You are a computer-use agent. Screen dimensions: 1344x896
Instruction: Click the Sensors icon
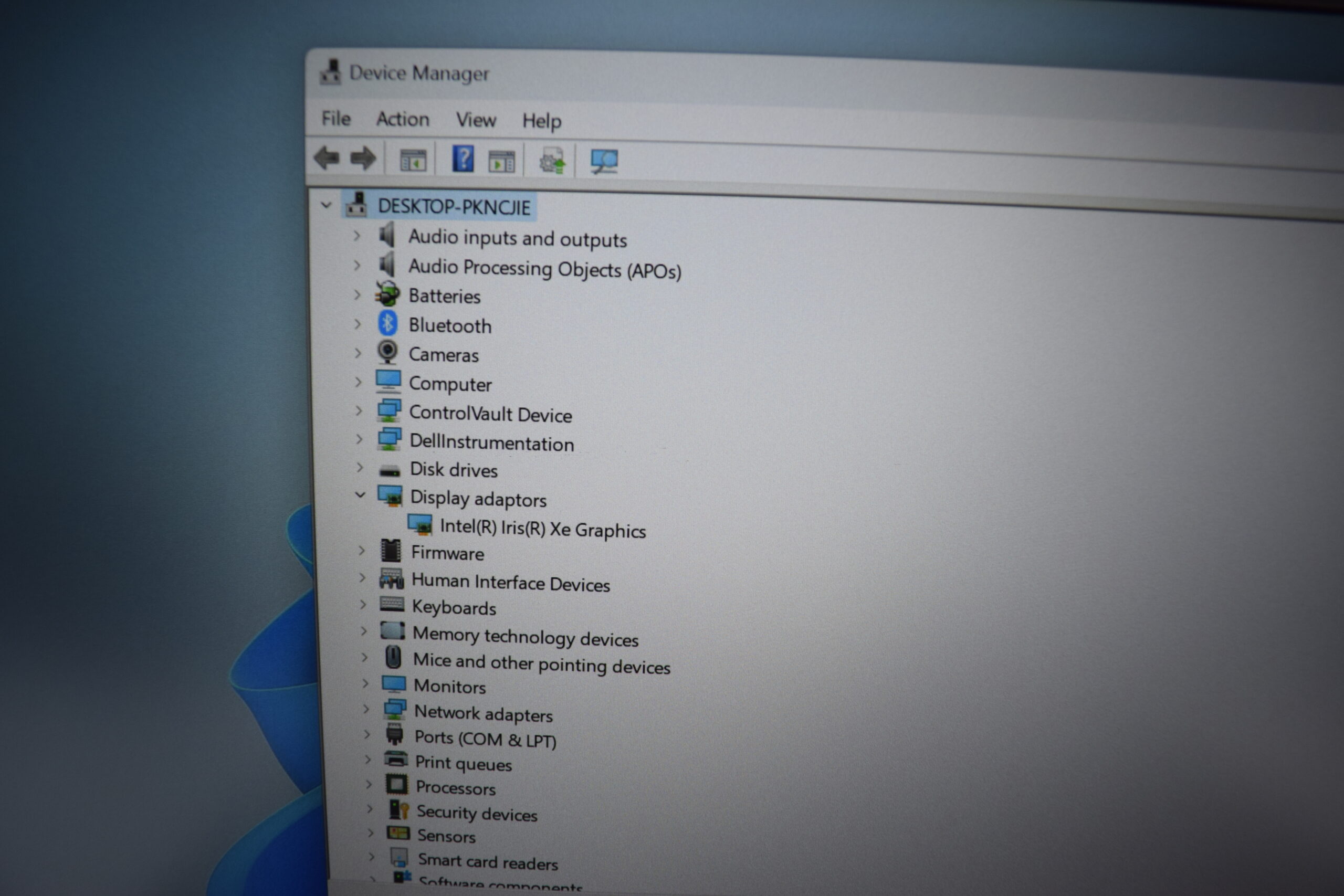point(399,833)
